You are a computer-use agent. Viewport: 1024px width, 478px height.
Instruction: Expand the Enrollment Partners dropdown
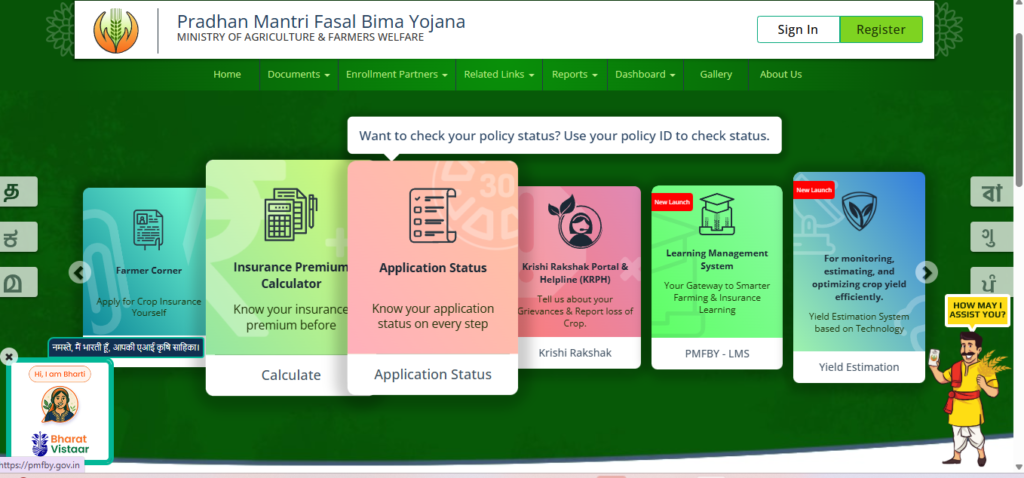point(396,74)
